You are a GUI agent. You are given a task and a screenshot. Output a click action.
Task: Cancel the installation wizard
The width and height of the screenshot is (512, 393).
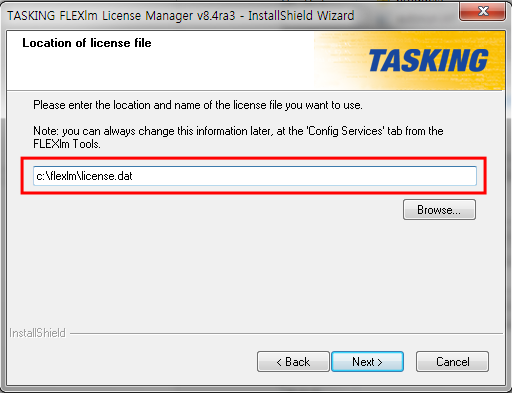tap(452, 361)
